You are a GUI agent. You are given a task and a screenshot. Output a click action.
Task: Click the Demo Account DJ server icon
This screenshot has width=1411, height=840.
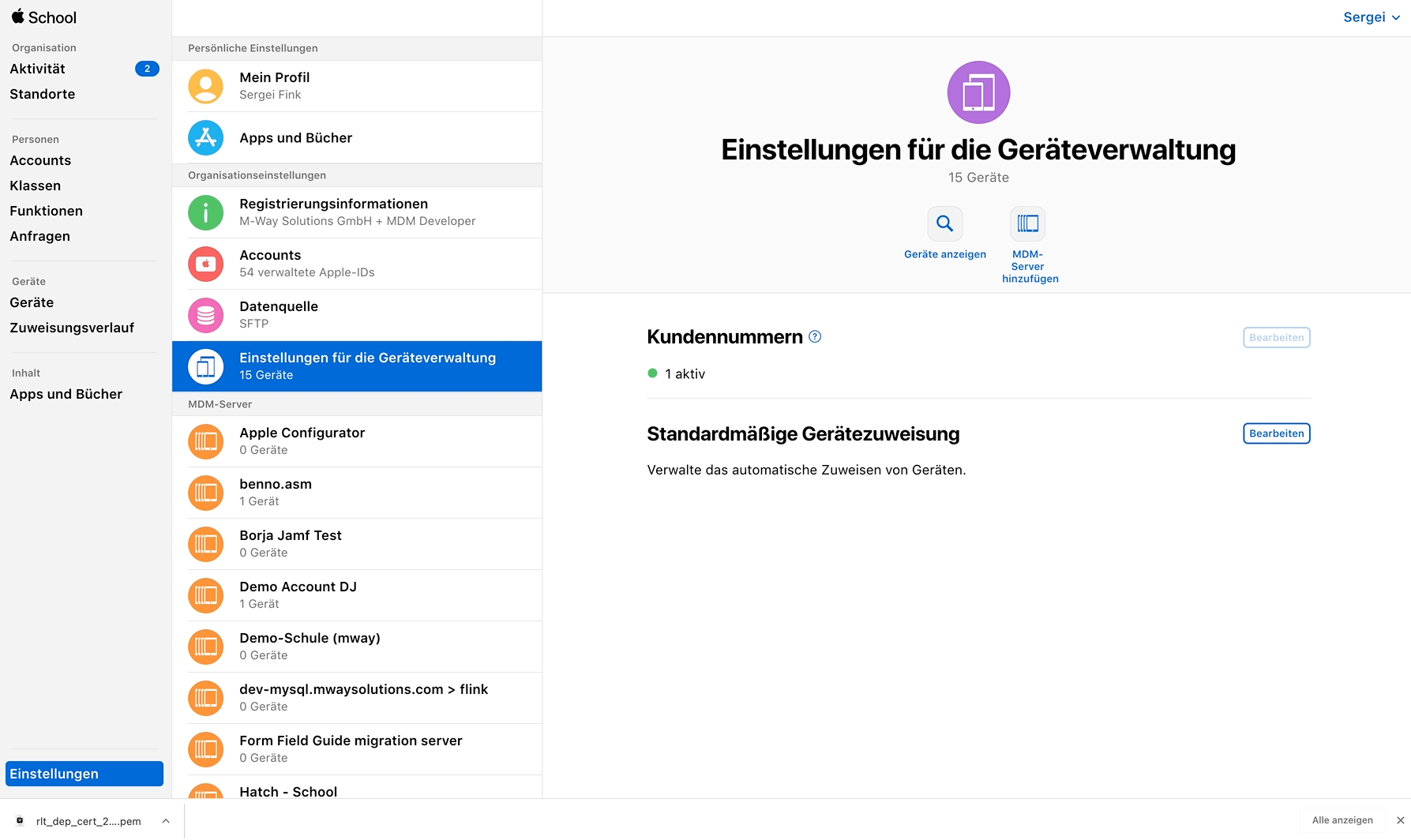click(x=205, y=595)
